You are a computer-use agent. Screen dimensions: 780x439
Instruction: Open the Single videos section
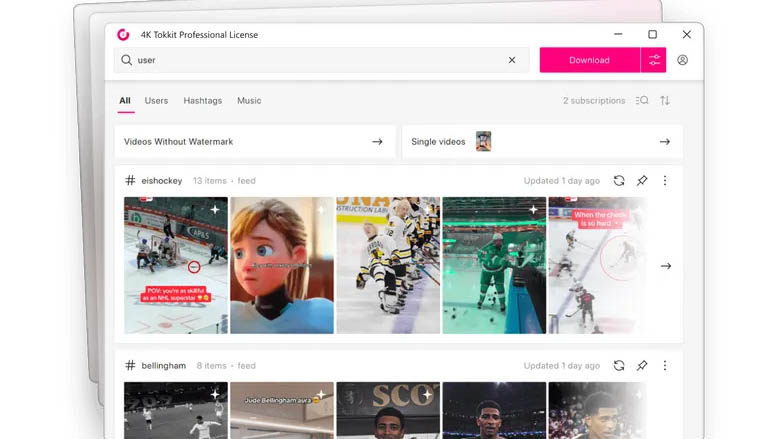tap(542, 142)
